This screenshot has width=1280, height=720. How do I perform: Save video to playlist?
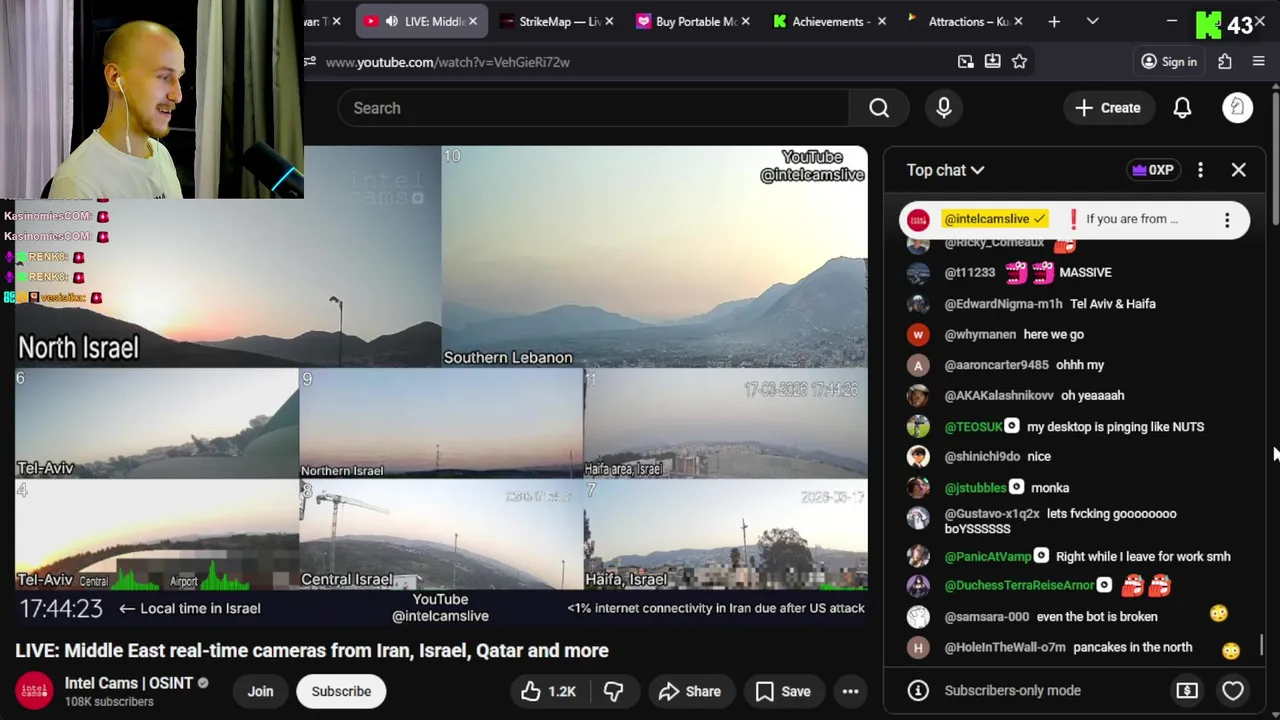[783, 691]
